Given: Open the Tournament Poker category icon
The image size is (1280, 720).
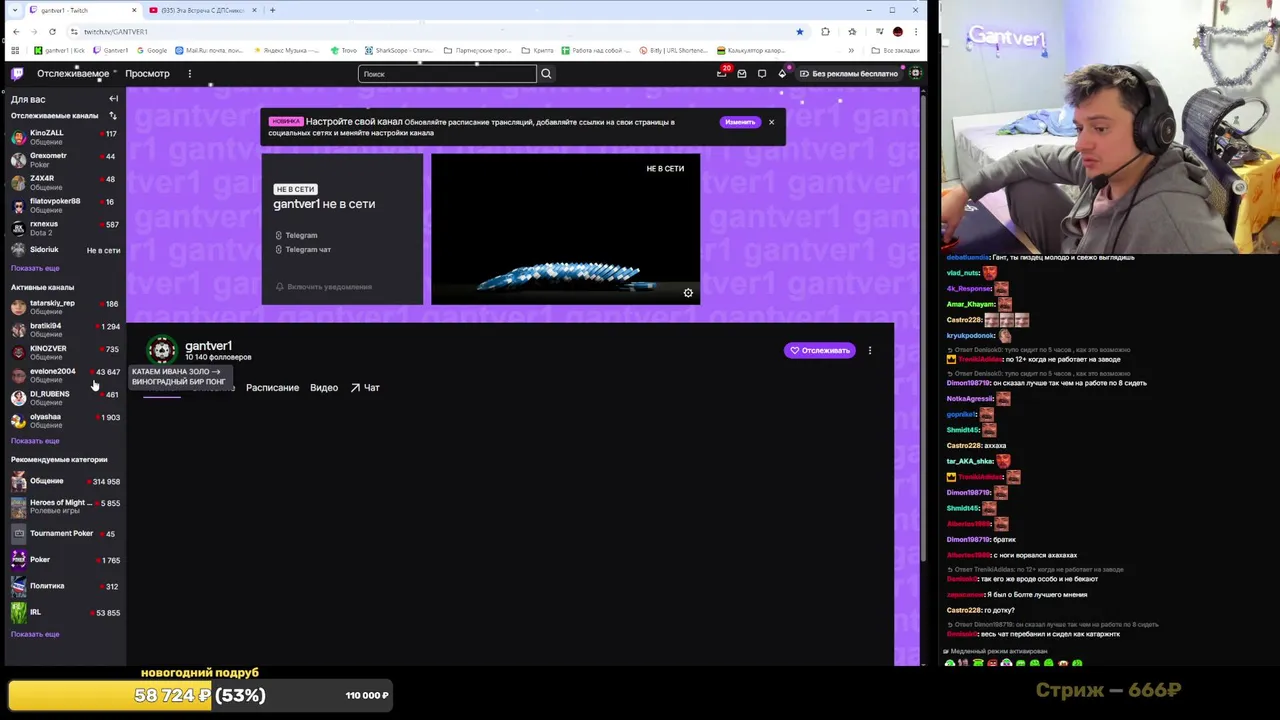Looking at the screenshot, I should pos(18,533).
